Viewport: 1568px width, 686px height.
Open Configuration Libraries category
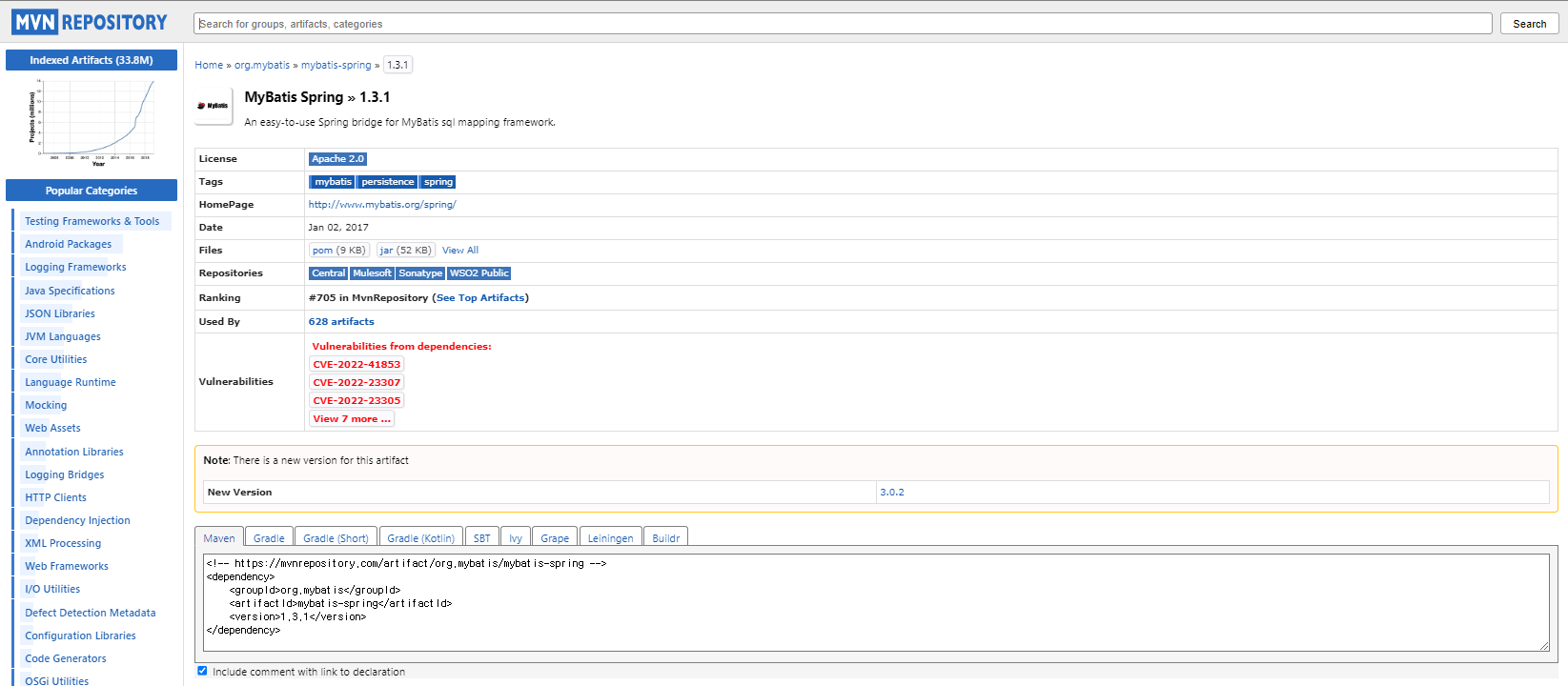click(x=80, y=636)
